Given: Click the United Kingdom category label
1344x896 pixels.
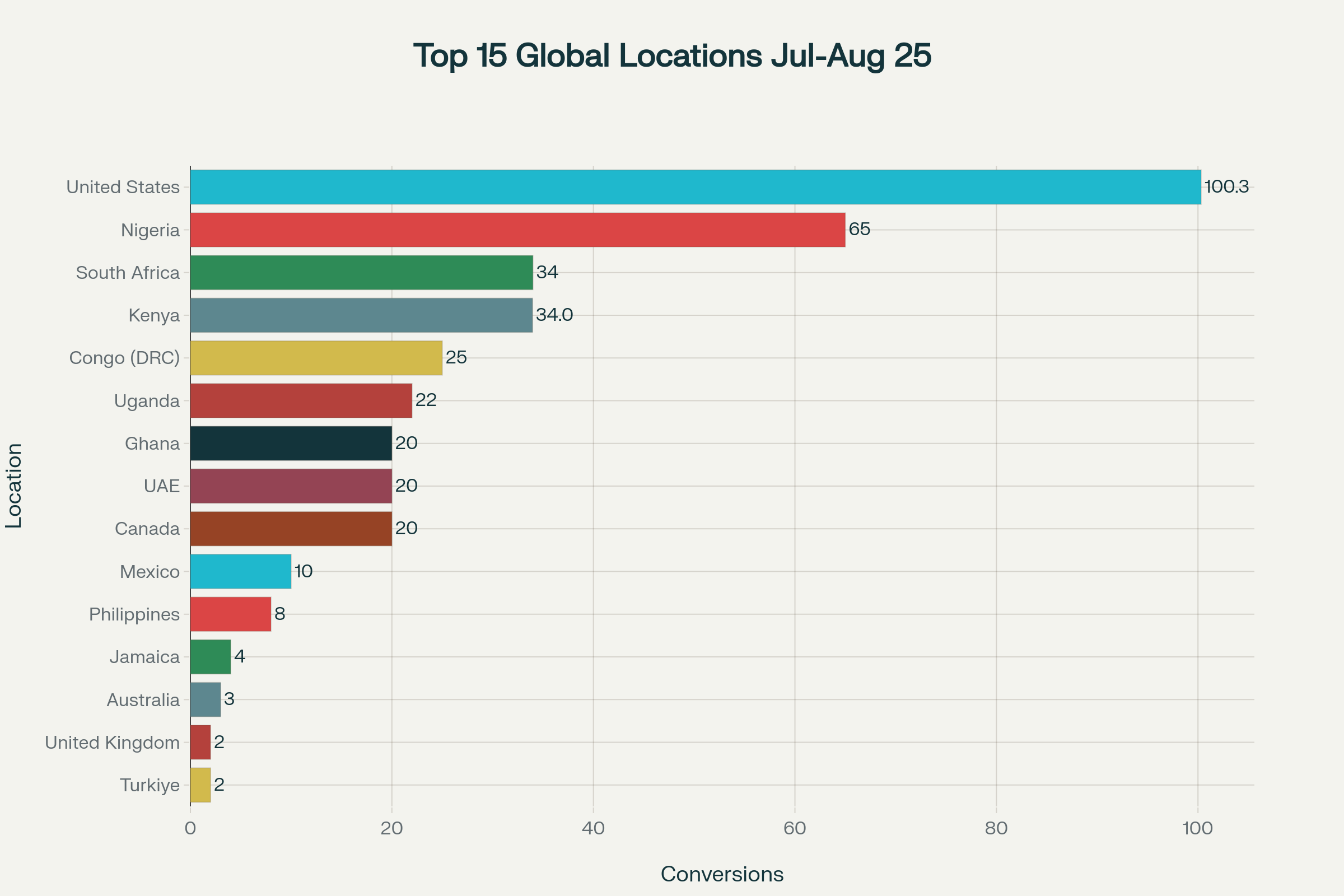Looking at the screenshot, I should click(x=111, y=743).
